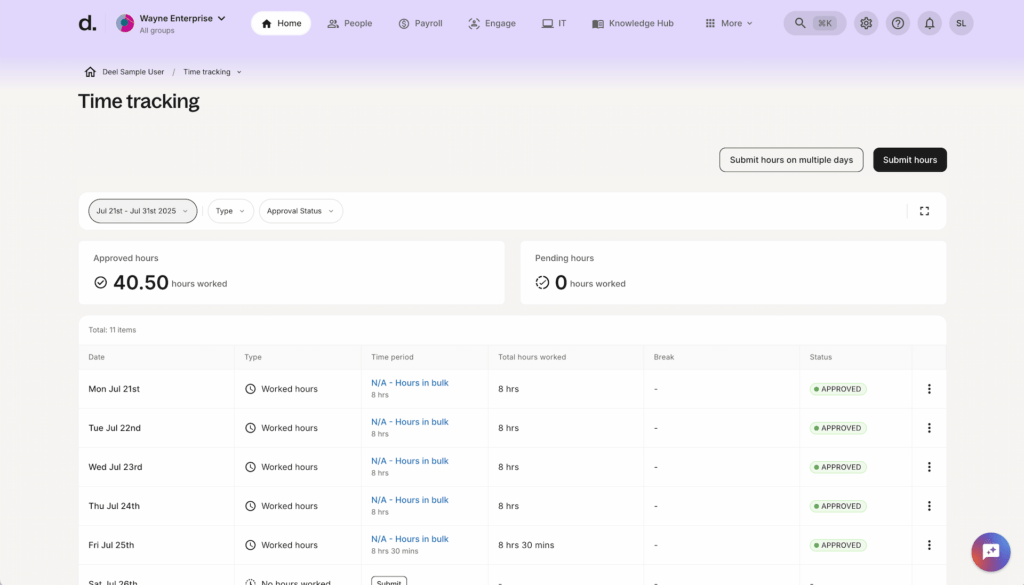Expand the Type filter dropdown
This screenshot has height=585, width=1024.
230,211
